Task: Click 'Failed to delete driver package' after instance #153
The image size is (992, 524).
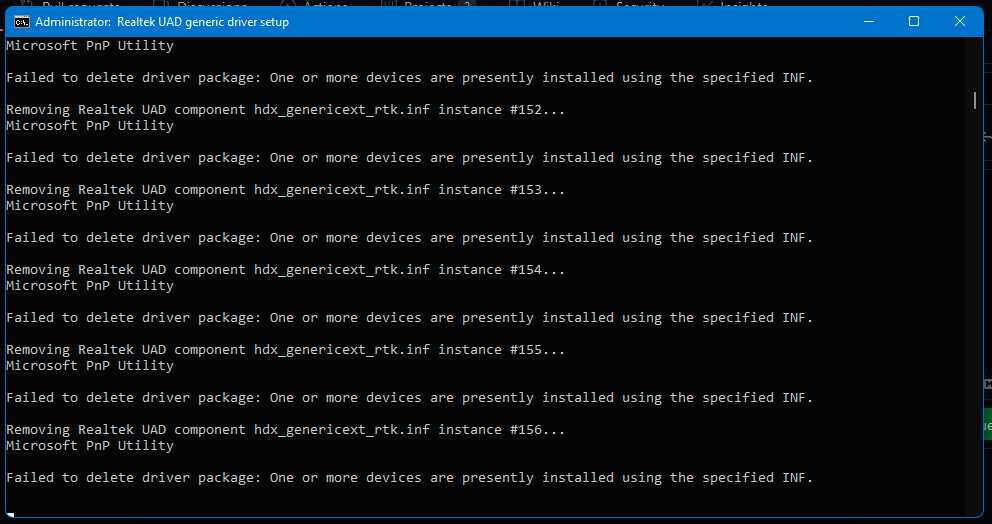Action: [409, 238]
